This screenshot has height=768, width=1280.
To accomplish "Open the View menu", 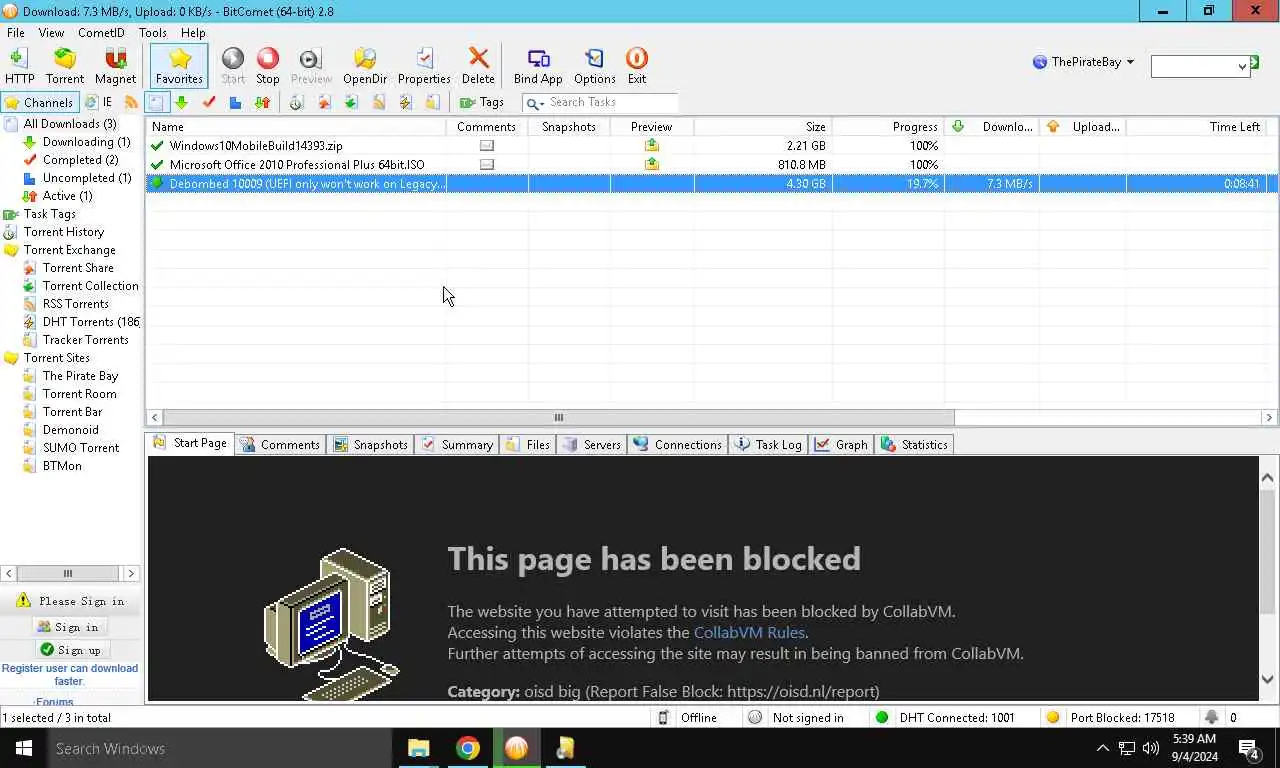I will point(51,33).
